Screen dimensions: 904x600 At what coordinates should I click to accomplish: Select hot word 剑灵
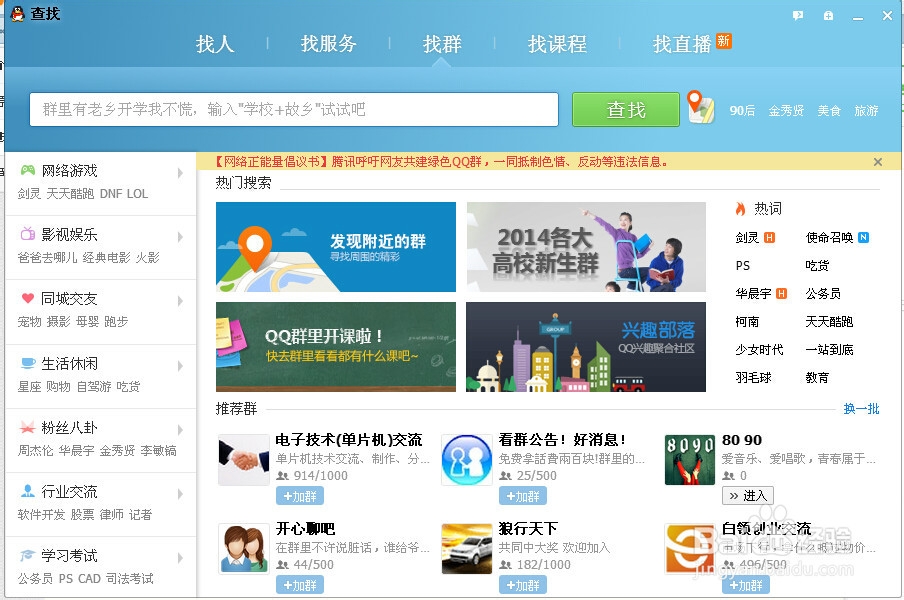[747, 237]
